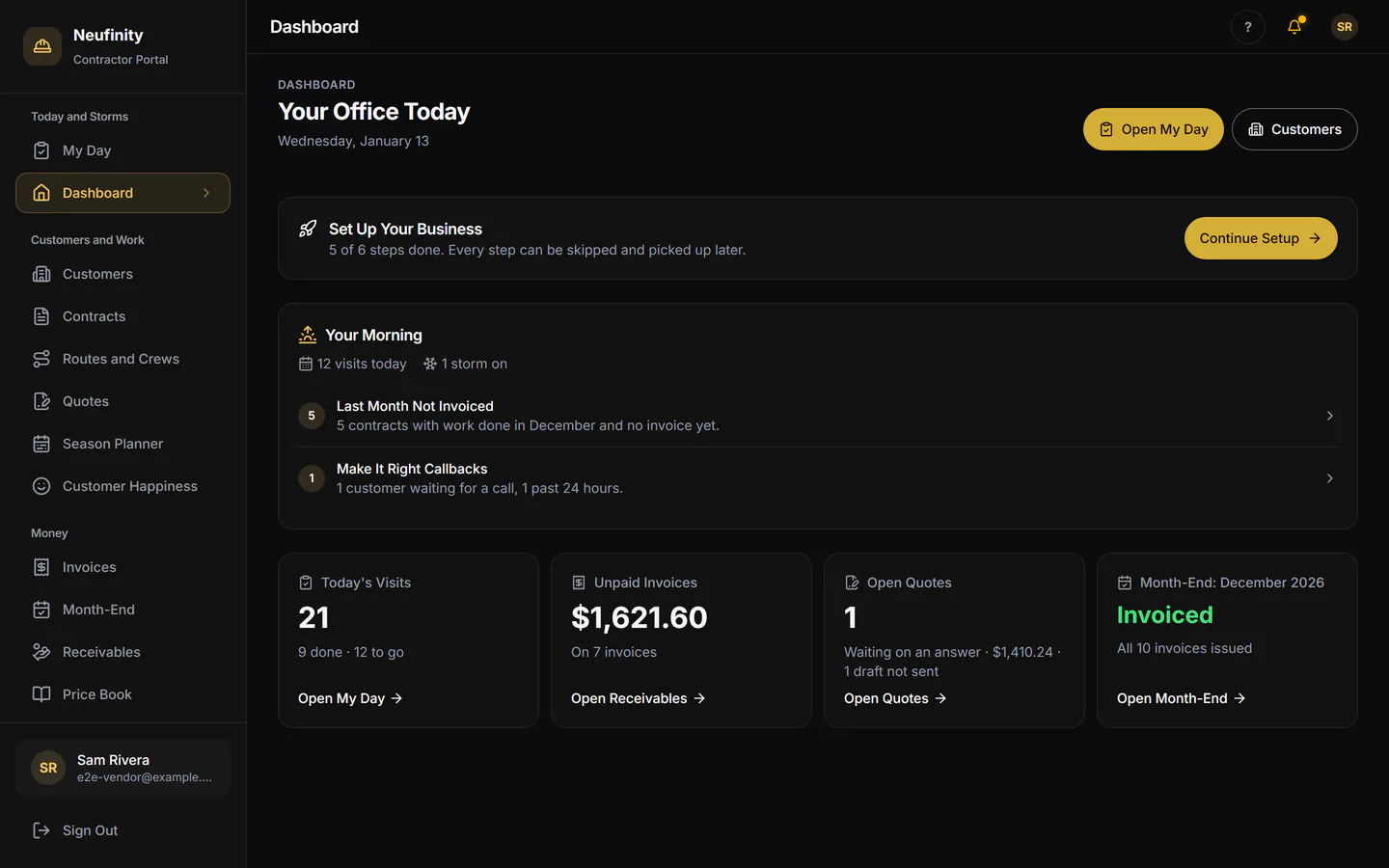Open Sam Rivera account card
Screen dimensions: 1389x868
[123, 768]
